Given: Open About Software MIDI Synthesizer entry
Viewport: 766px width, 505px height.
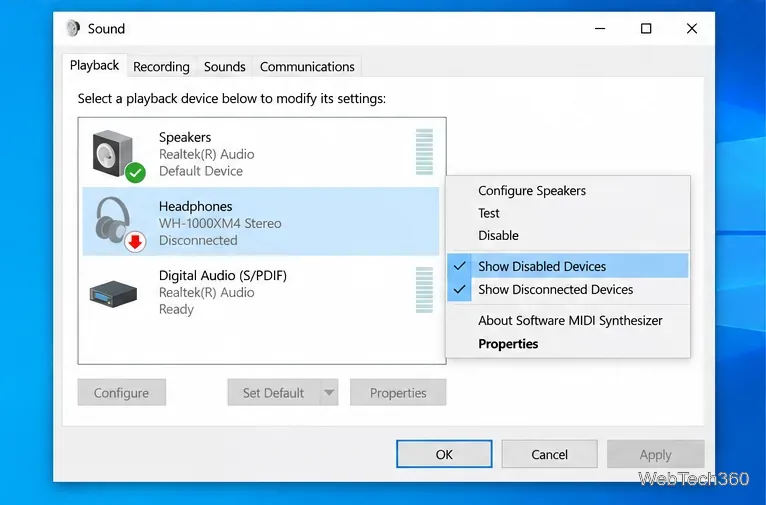Looking at the screenshot, I should pos(568,320).
